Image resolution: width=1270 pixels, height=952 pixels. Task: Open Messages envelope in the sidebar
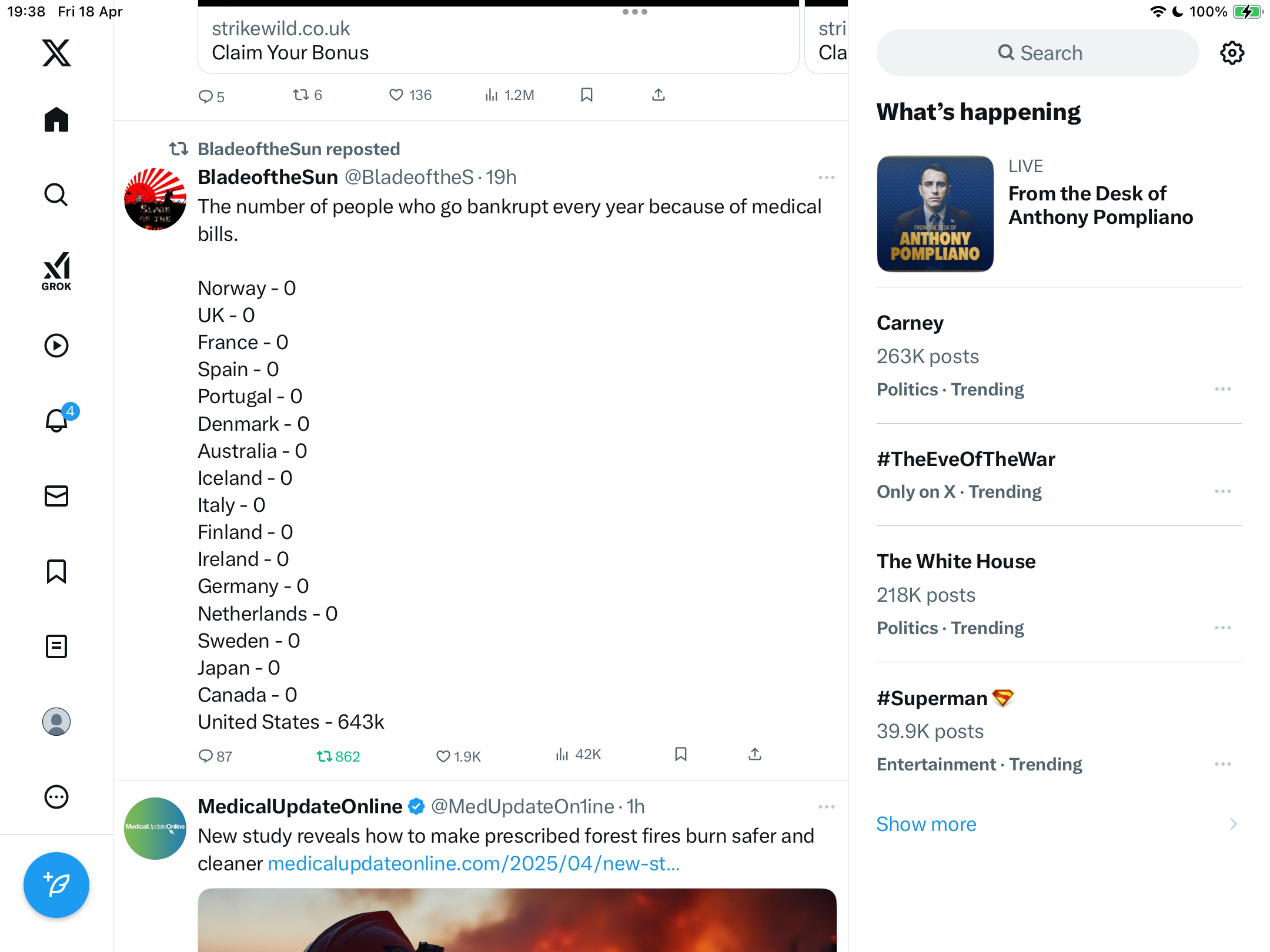point(56,496)
